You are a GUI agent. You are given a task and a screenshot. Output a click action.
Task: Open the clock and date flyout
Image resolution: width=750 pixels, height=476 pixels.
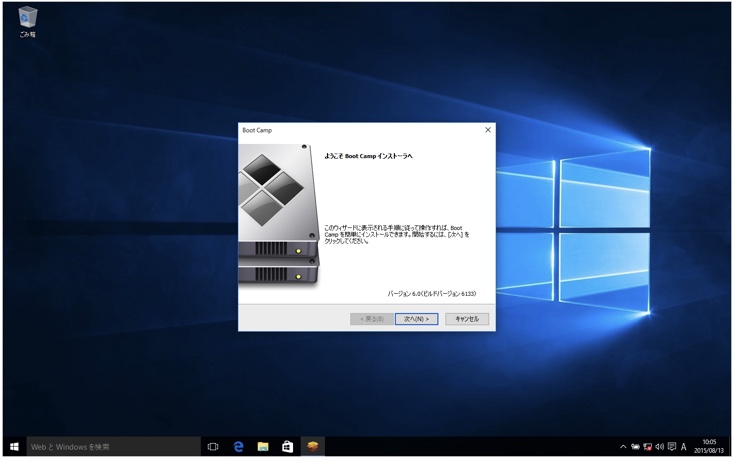coord(709,447)
